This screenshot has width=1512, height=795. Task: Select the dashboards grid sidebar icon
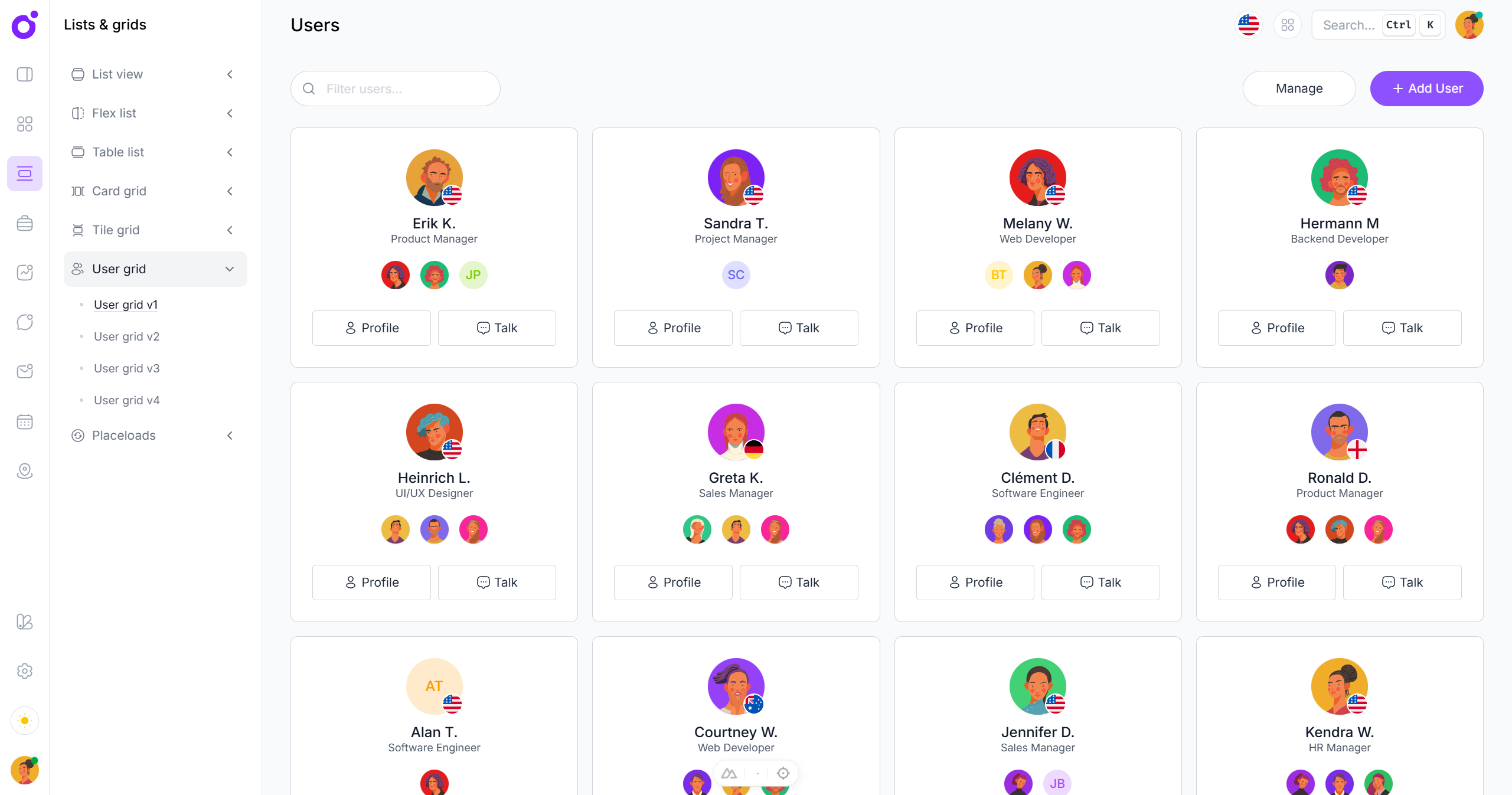[25, 124]
